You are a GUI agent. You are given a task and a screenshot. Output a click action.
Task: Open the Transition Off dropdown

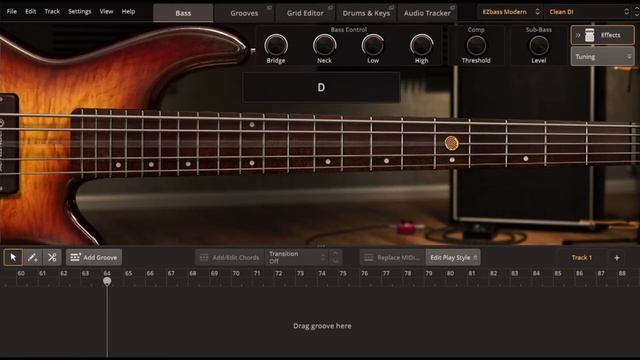297,257
